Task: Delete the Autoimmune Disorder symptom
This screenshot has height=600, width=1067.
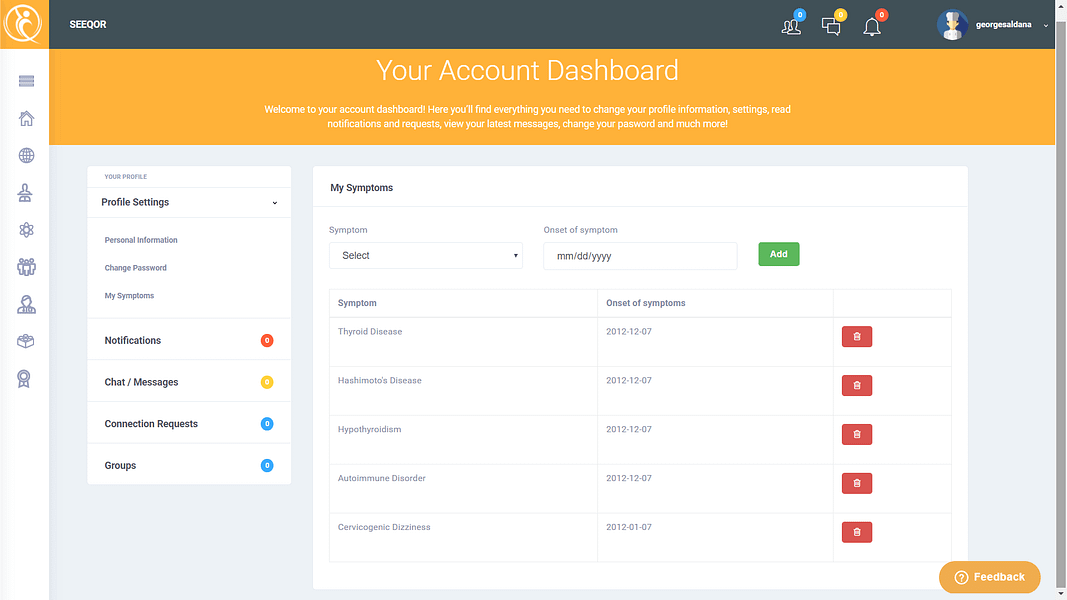Action: tap(857, 484)
